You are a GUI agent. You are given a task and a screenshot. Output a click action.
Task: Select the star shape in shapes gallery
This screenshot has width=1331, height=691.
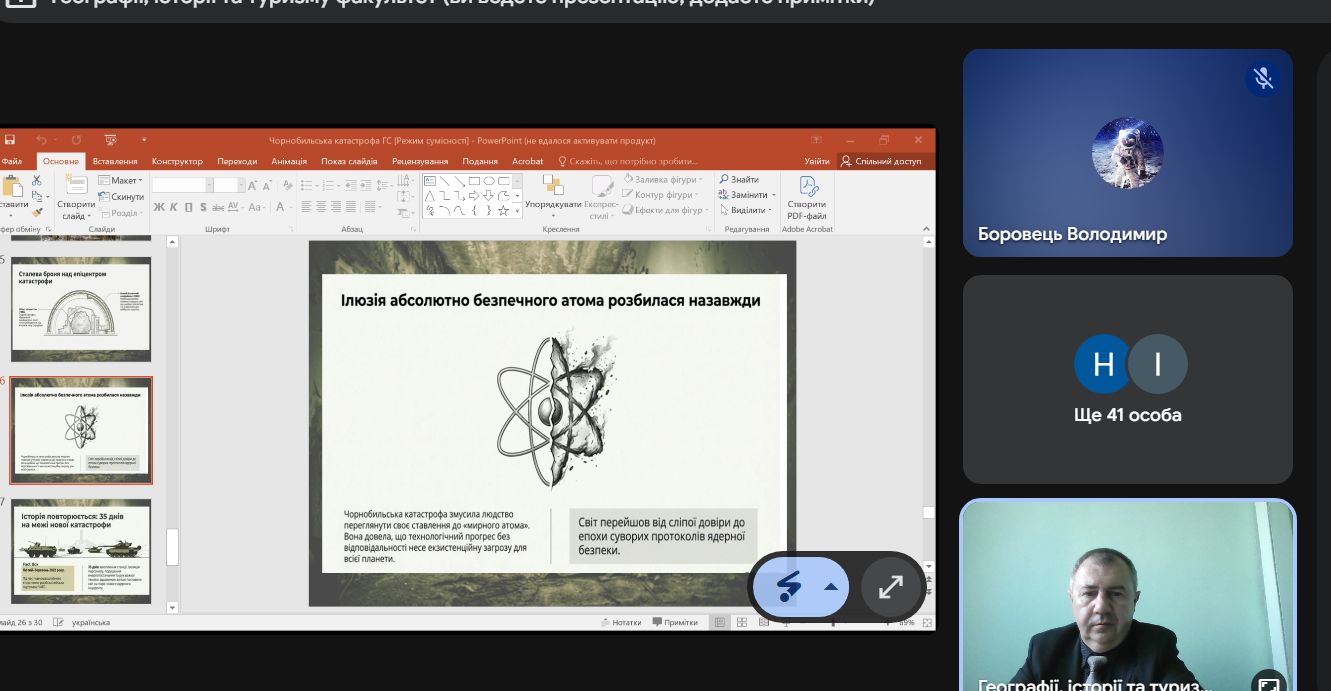click(x=503, y=210)
